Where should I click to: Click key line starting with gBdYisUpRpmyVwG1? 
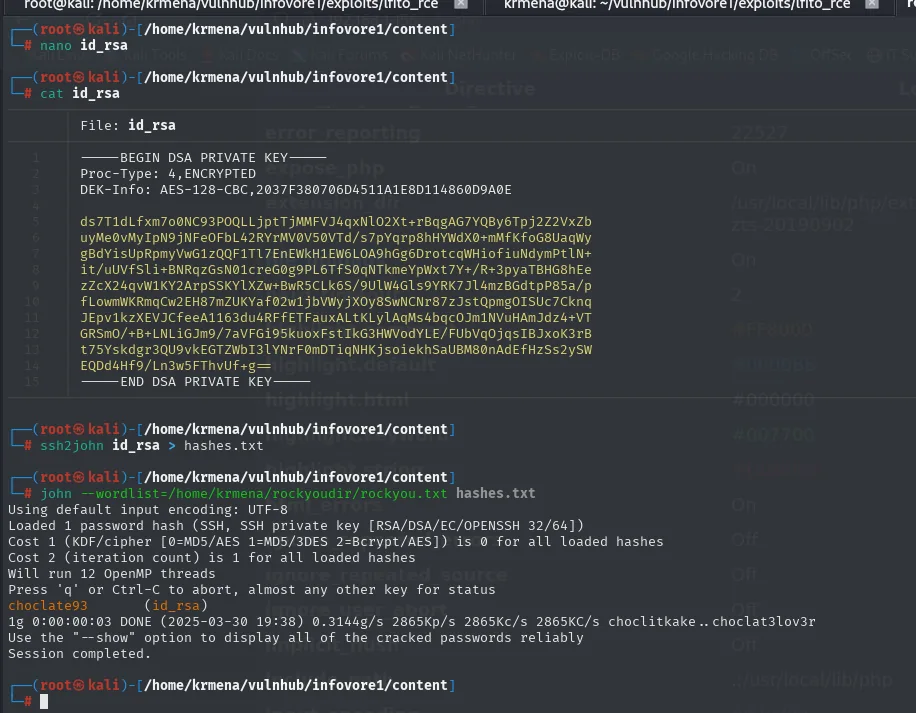click(x=336, y=254)
